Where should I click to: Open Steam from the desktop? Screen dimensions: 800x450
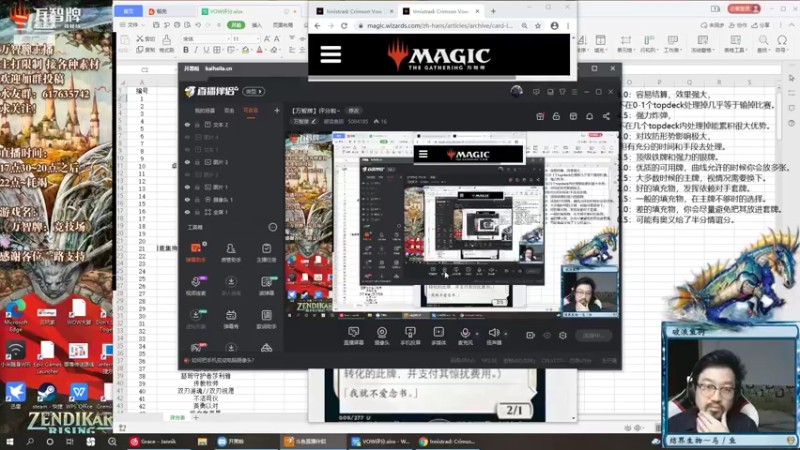[x=47, y=396]
